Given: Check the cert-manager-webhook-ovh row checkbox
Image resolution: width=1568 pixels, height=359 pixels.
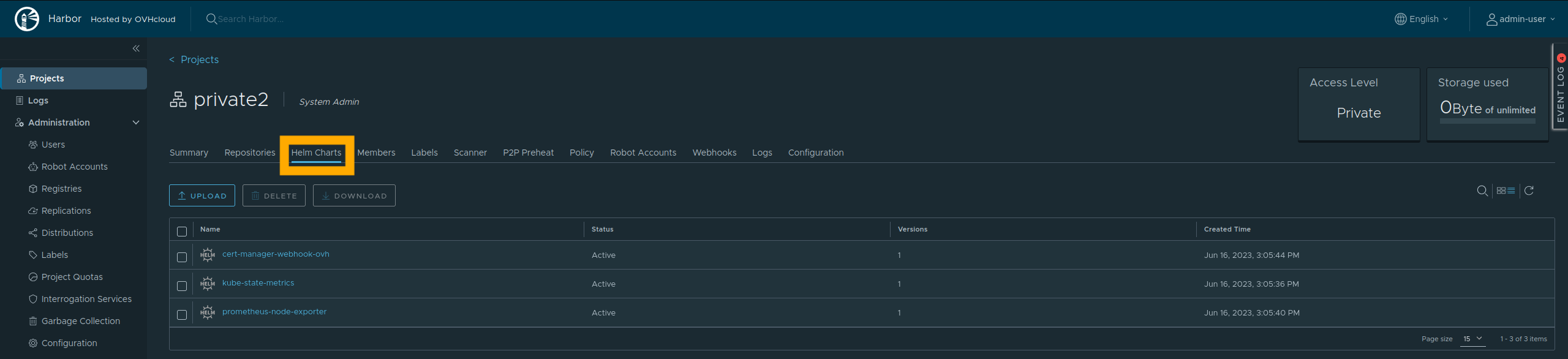Looking at the screenshot, I should (x=182, y=257).
